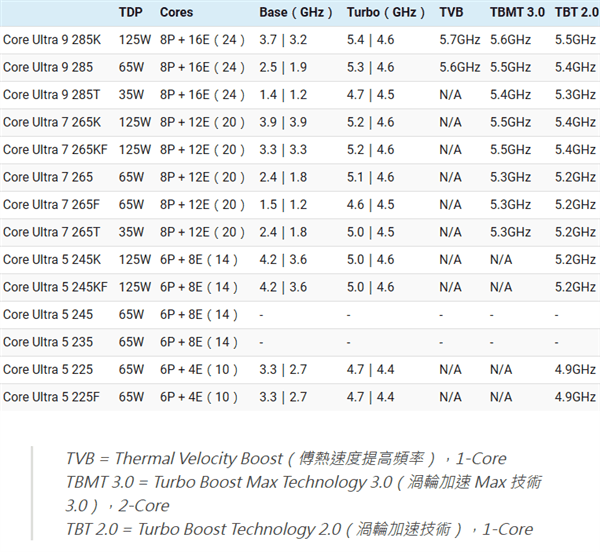Click the 5.6GHz TVB value for Ultra 9 285
This screenshot has height=552, width=600.
pyautogui.click(x=460, y=67)
